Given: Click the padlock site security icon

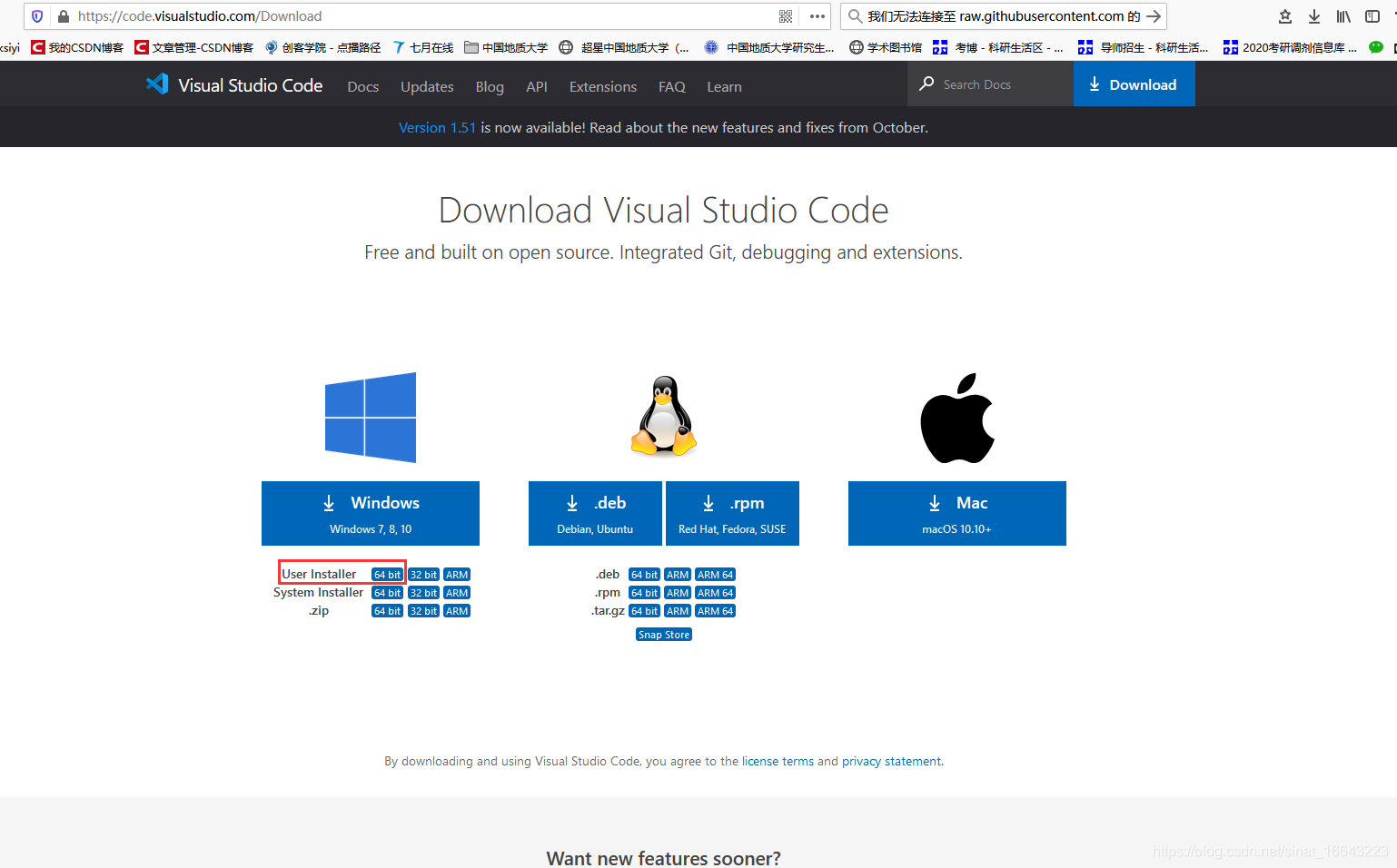Looking at the screenshot, I should (x=64, y=16).
